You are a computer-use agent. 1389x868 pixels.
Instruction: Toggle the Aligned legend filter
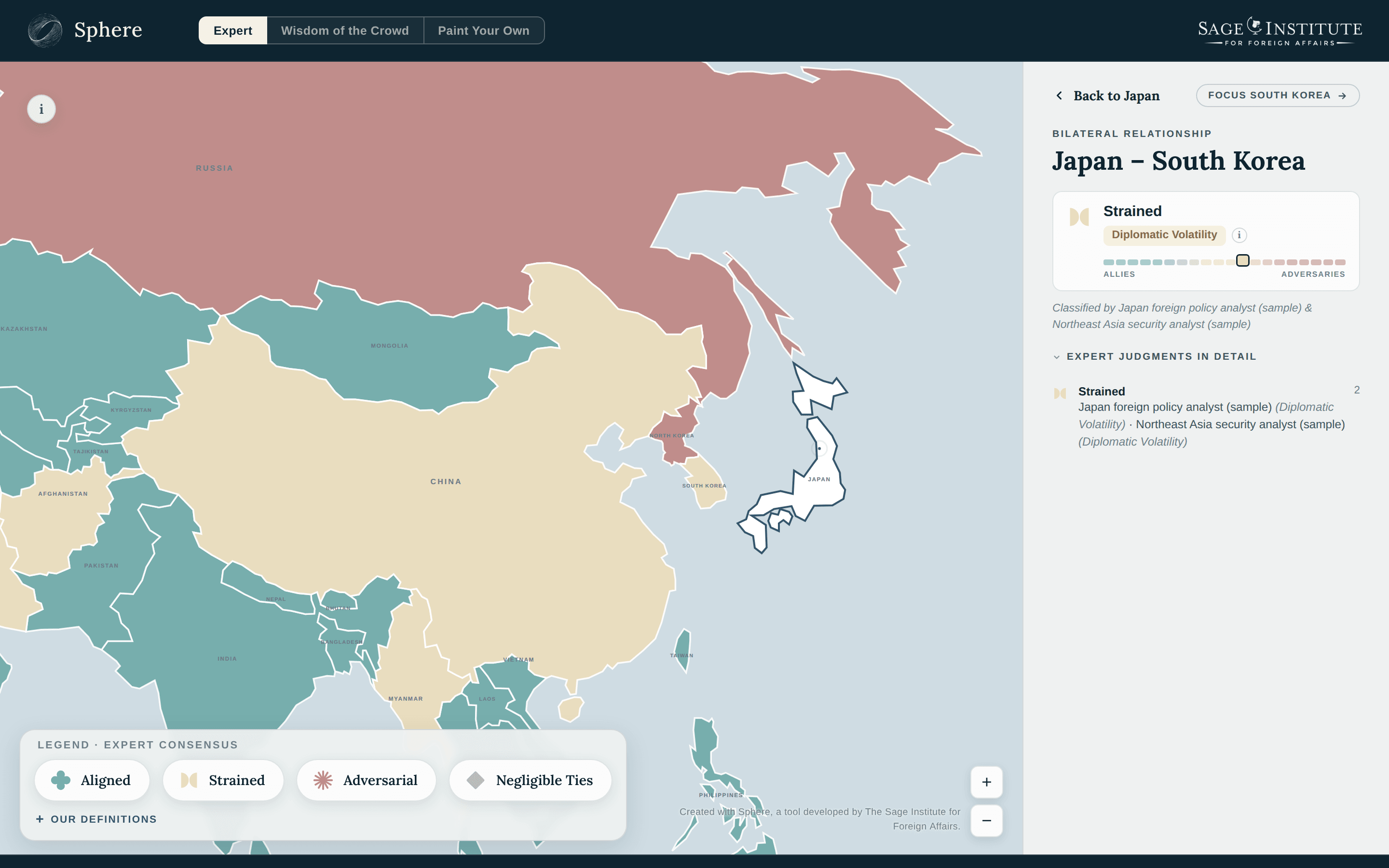point(92,780)
